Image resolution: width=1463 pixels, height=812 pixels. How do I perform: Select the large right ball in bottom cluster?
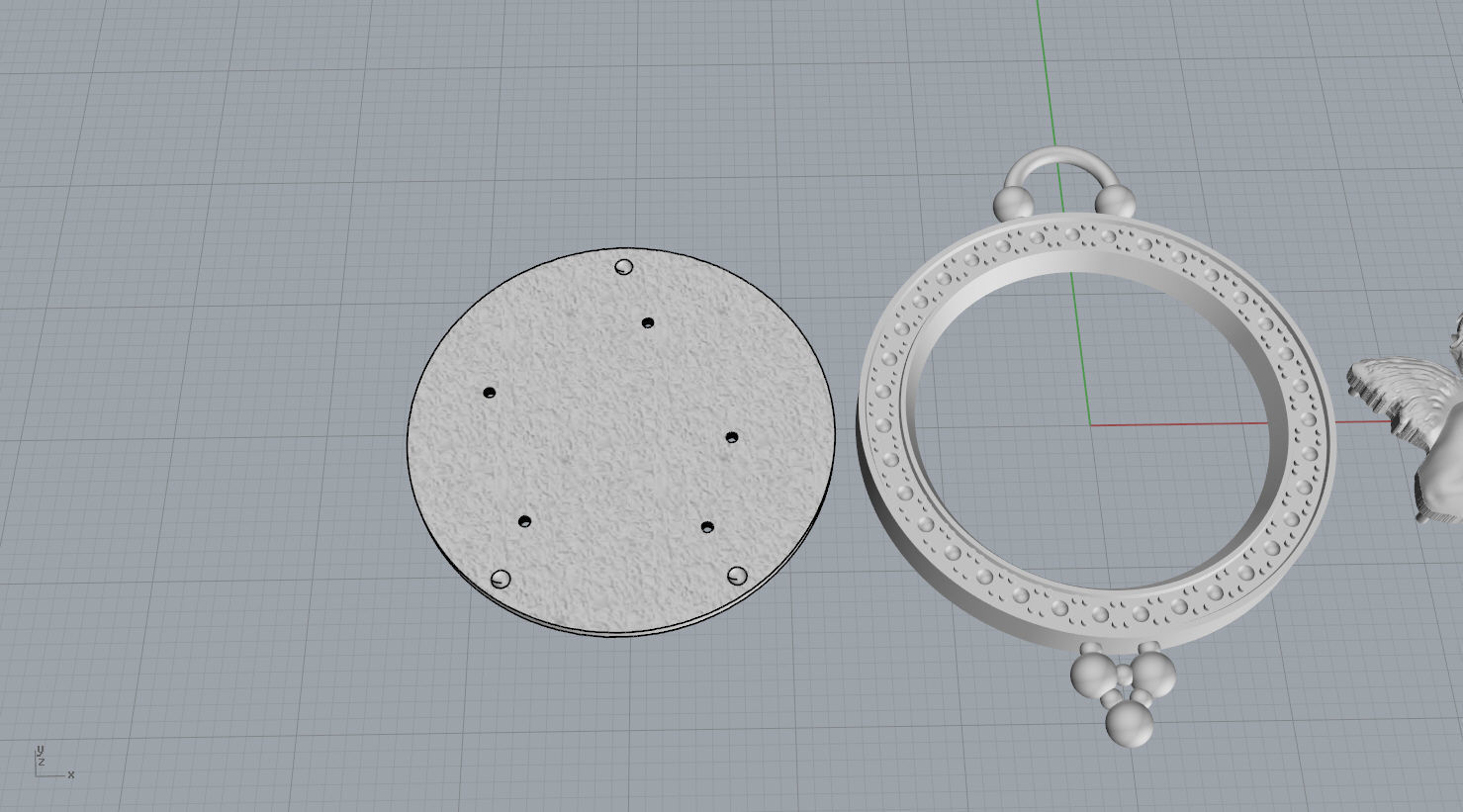click(x=1153, y=675)
